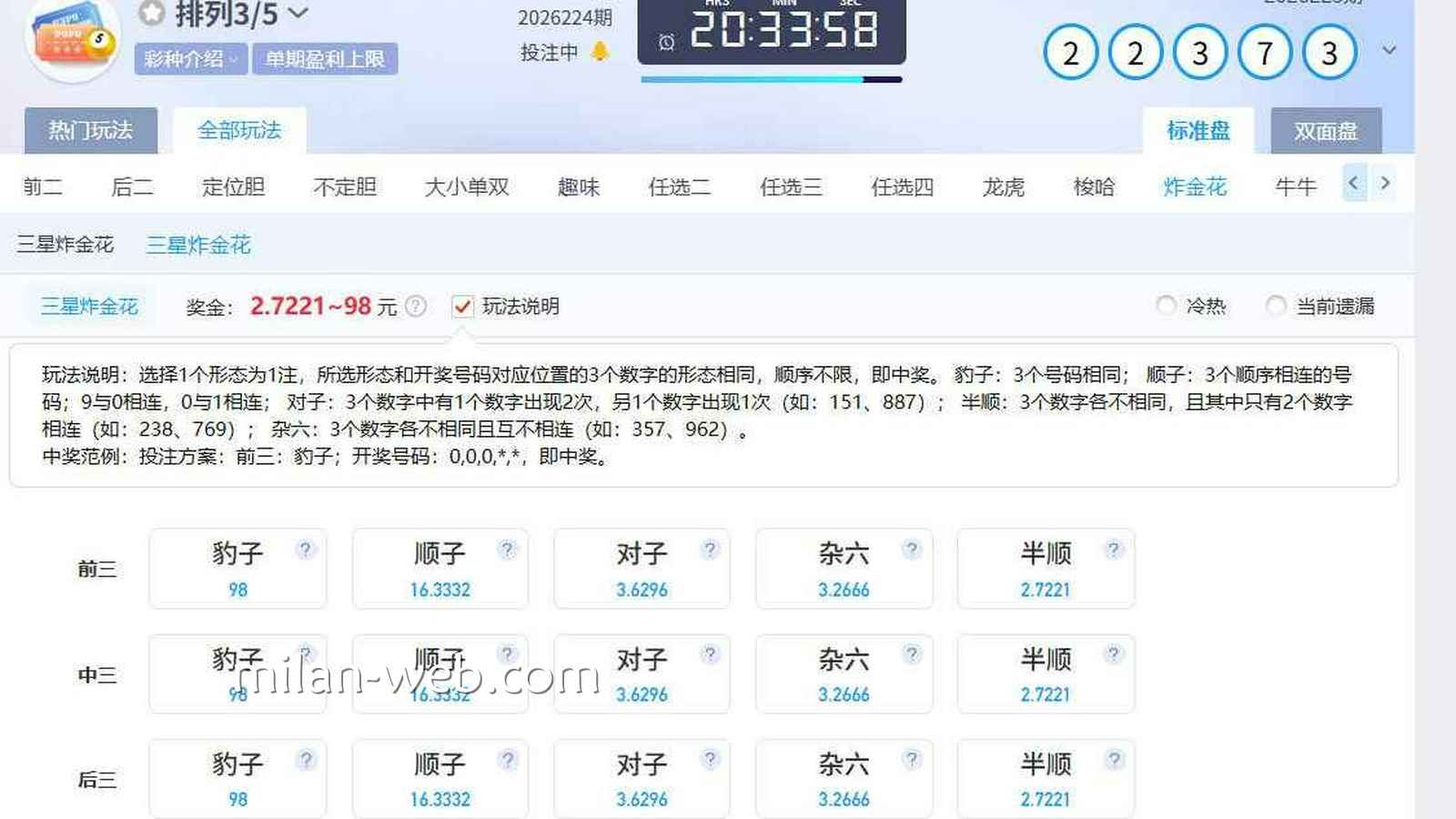Bet on 中三 对子 at 3.6296
This screenshot has width=1456, height=819.
tap(642, 674)
